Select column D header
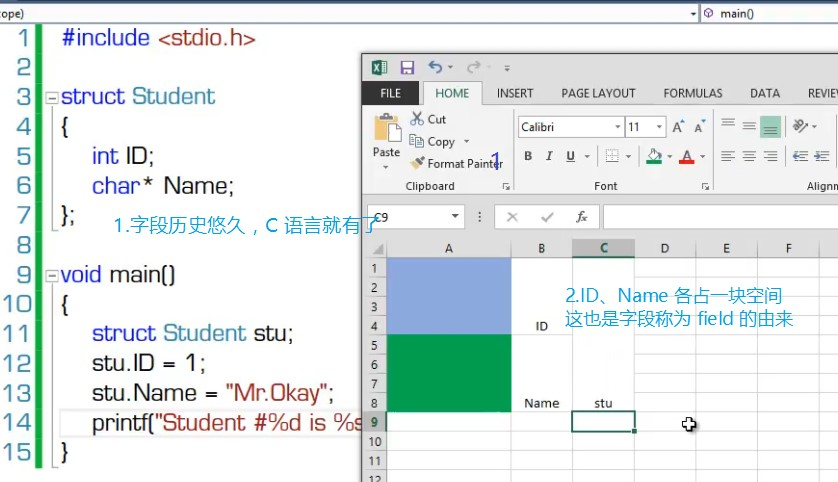This screenshot has height=482, width=838. (665, 248)
